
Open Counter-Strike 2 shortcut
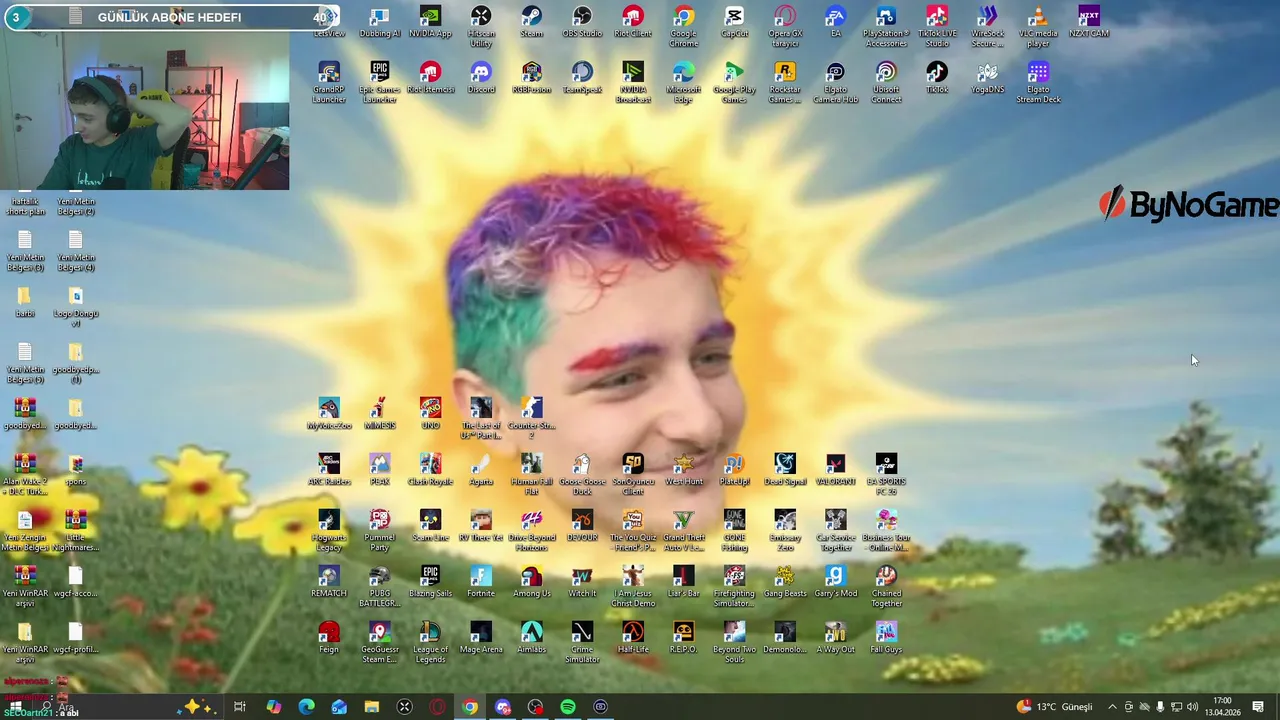pos(531,419)
